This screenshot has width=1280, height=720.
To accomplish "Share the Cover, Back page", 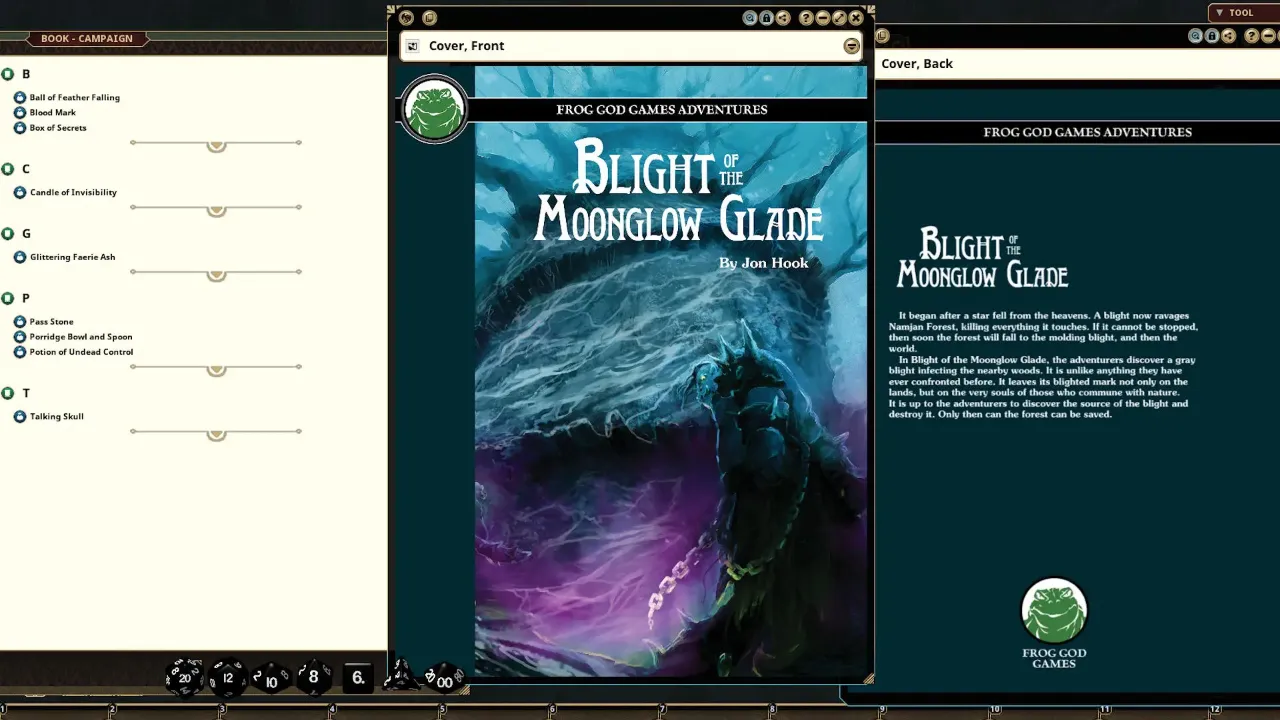I will point(1228,36).
